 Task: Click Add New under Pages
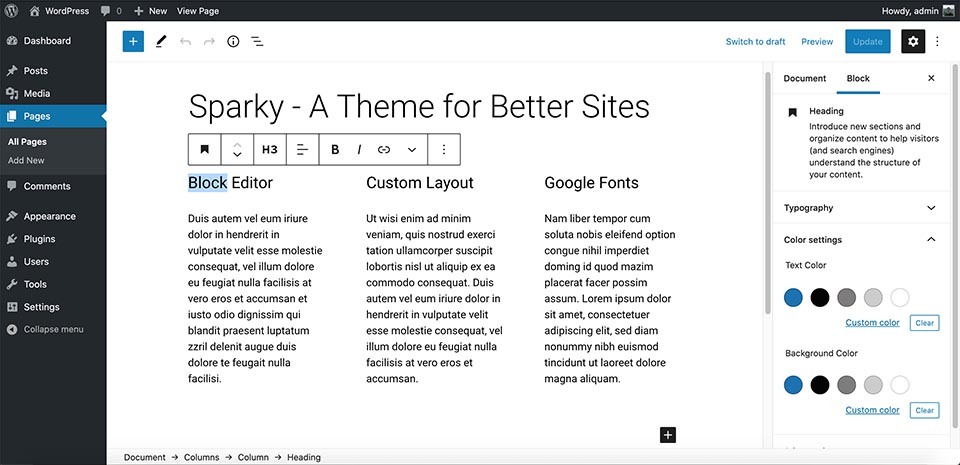[x=26, y=160]
